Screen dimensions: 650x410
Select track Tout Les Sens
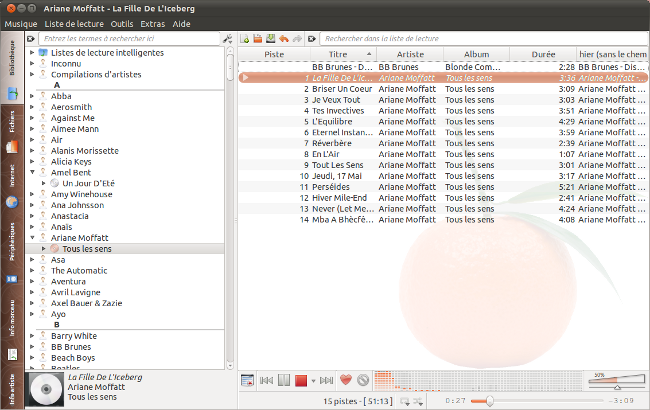point(442,165)
